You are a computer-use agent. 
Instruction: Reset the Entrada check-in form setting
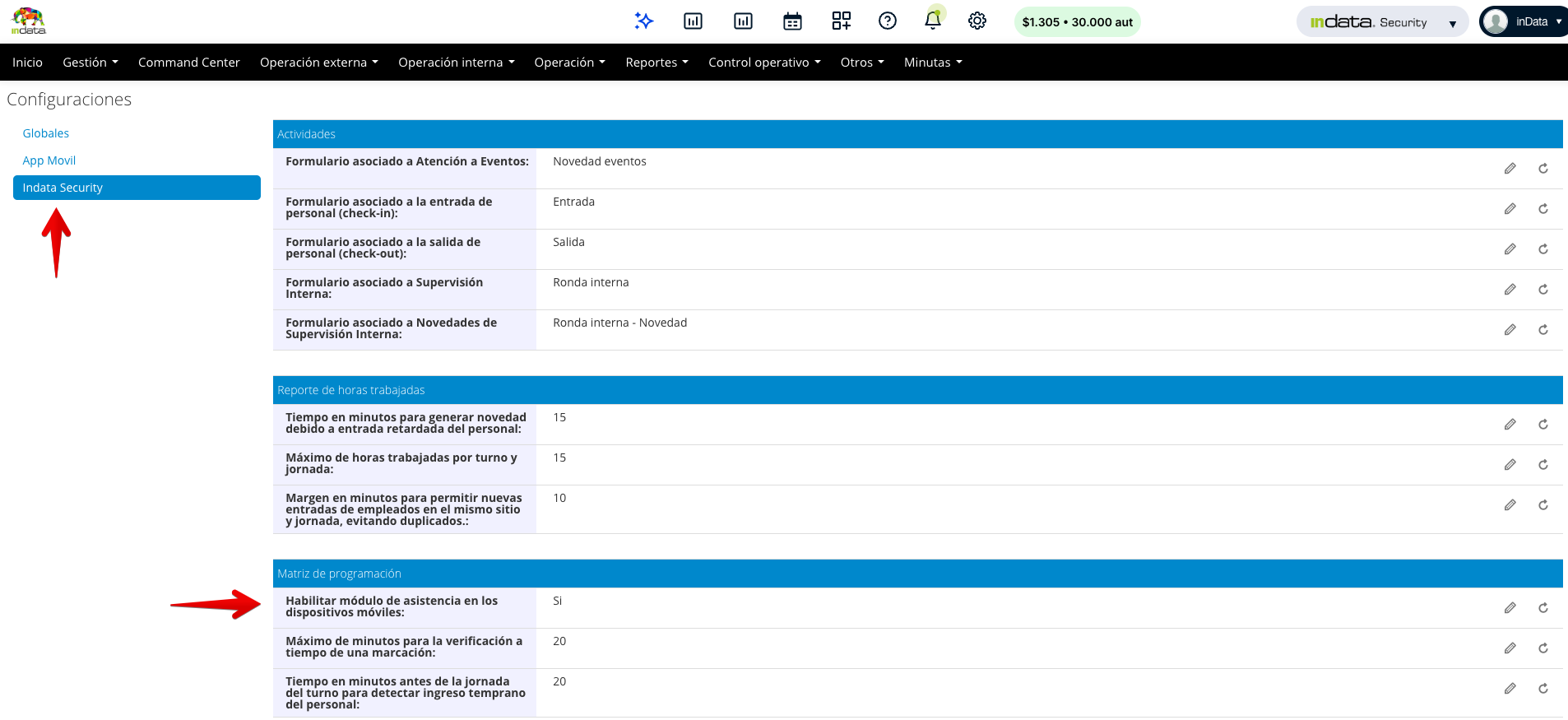pos(1542,209)
